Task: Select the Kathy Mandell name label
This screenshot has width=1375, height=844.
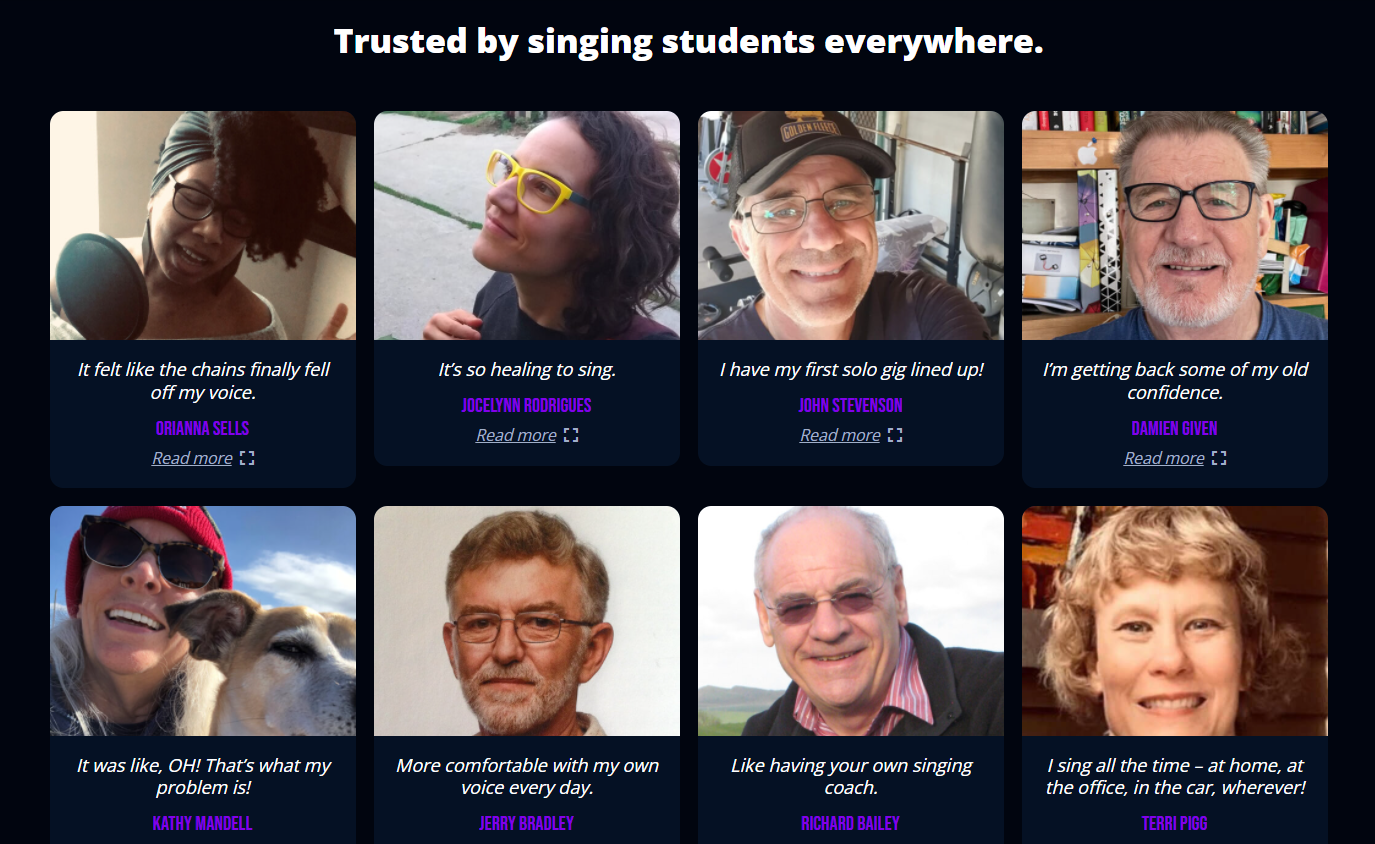Action: 203,824
